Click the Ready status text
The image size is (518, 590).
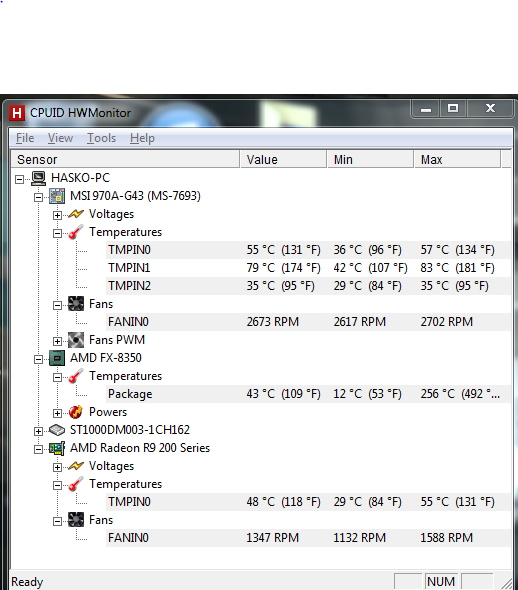pos(27,582)
